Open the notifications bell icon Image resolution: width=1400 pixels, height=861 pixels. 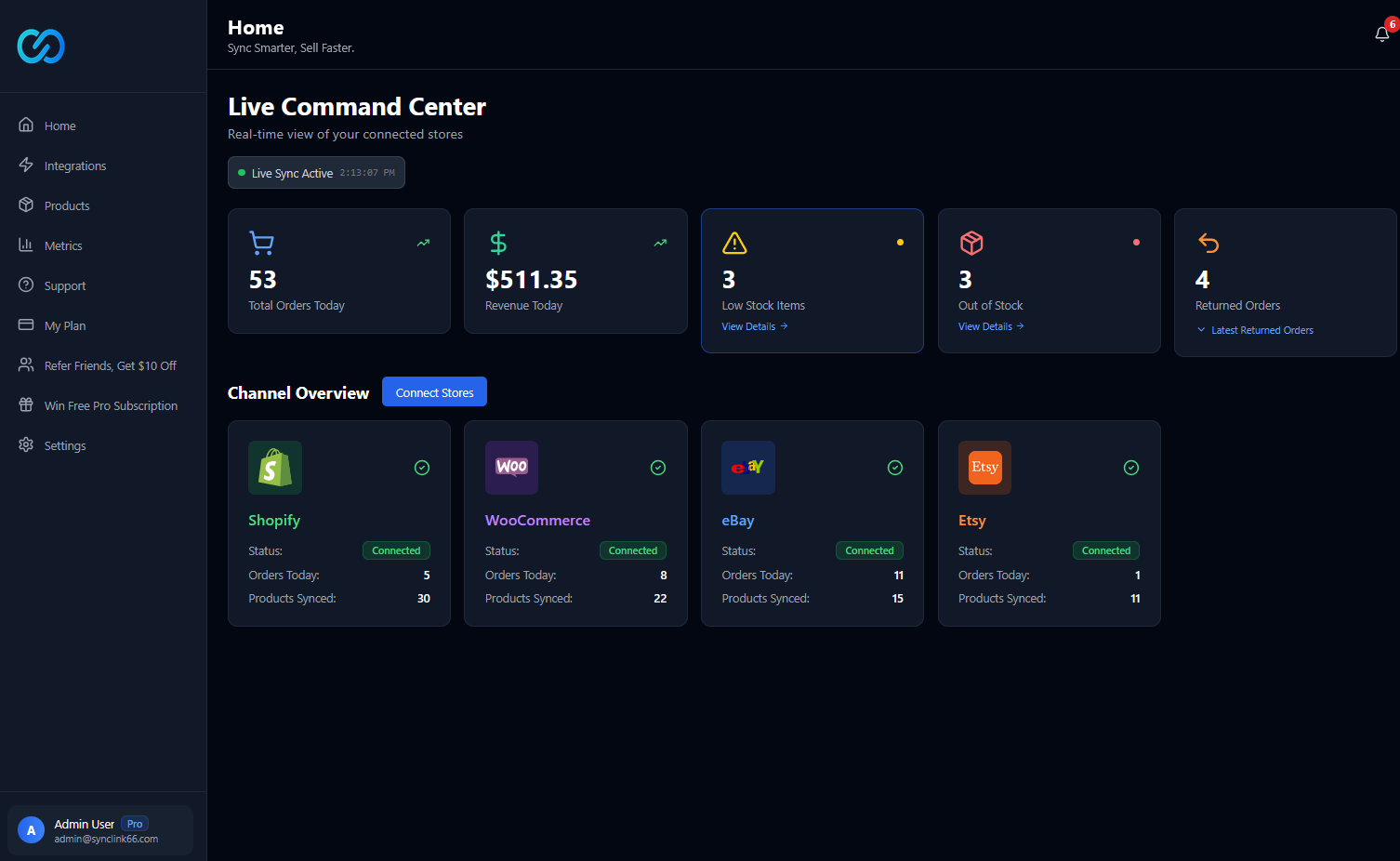coord(1381,33)
